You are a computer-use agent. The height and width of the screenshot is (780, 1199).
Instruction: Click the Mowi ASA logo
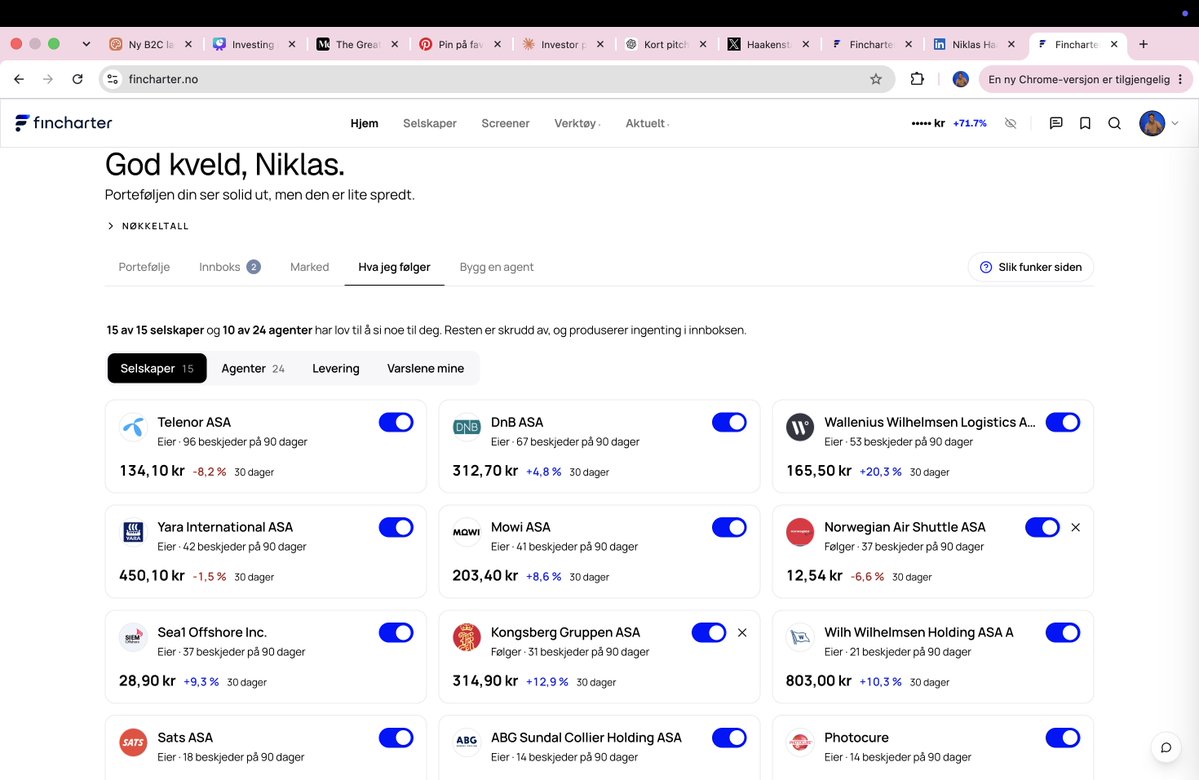pos(466,531)
